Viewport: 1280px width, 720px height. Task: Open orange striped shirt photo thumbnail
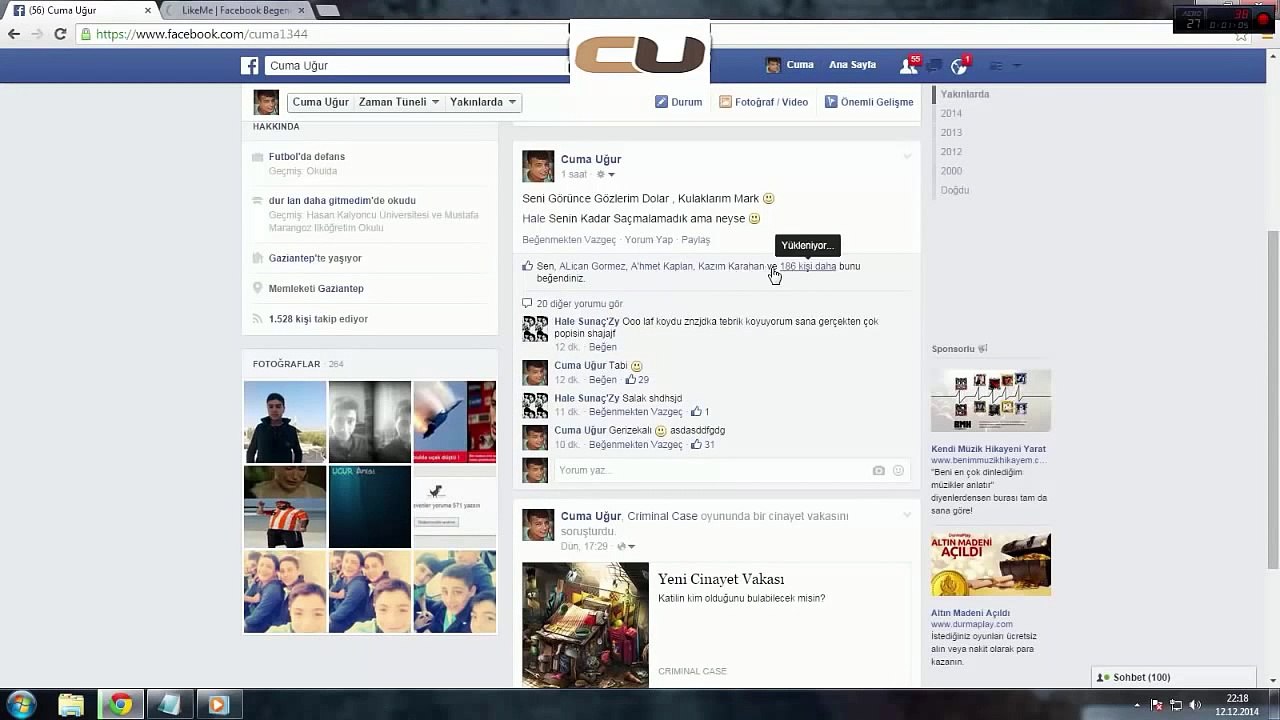point(285,507)
